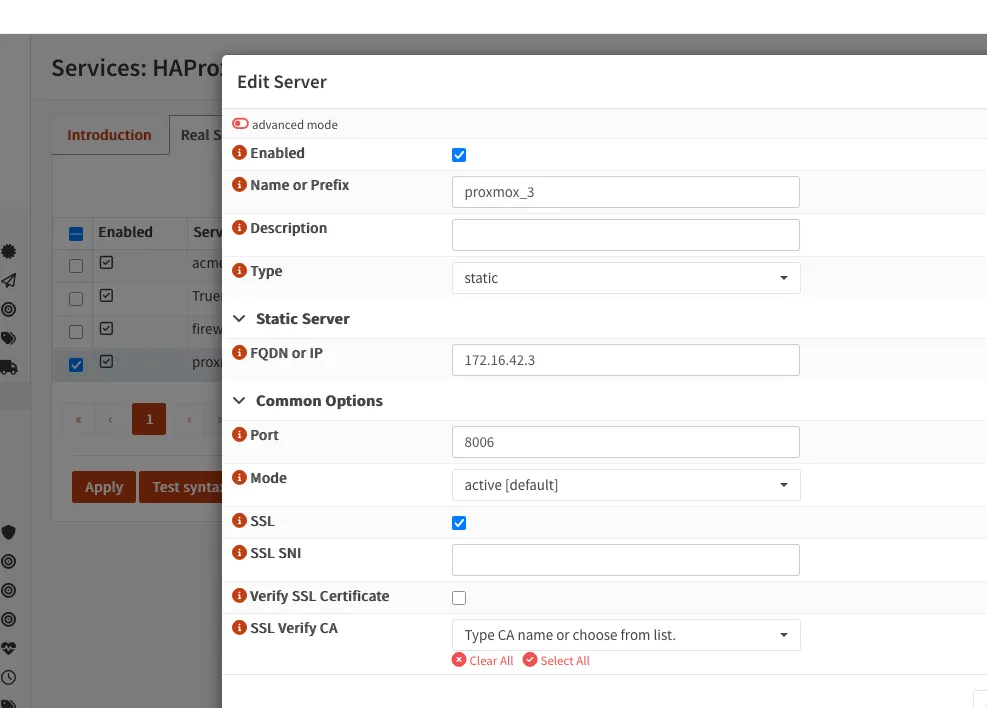This screenshot has width=987, height=708.
Task: Click the shield icon in sidebar
Action: click(9, 532)
